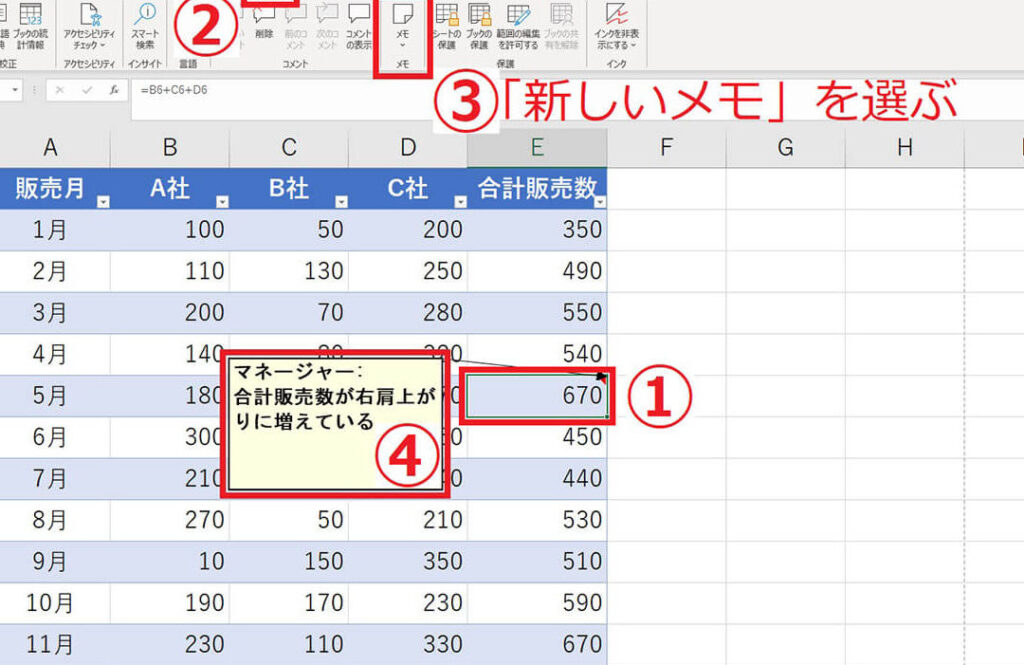1024x665 pixels.
Task: Click the スマート検索 (Smart Lookup) icon
Action: pos(145,26)
